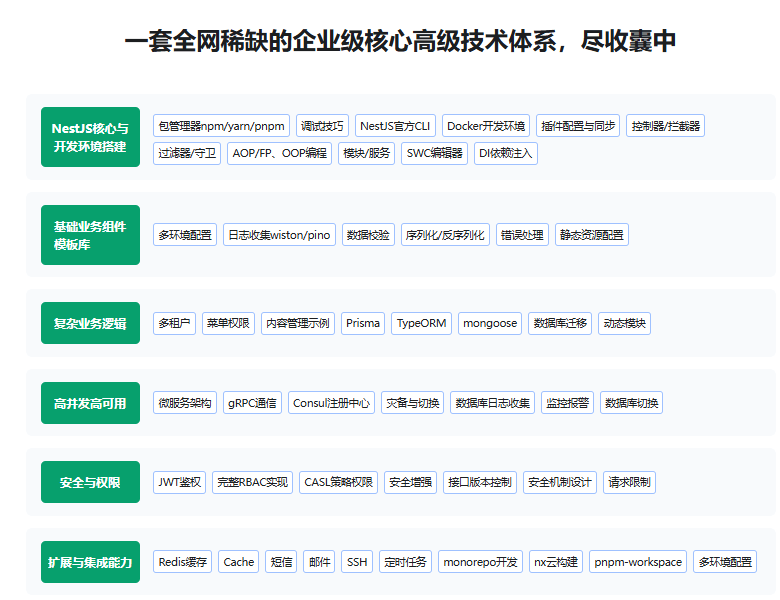Click the '插件配置与同步' tag

[578, 126]
